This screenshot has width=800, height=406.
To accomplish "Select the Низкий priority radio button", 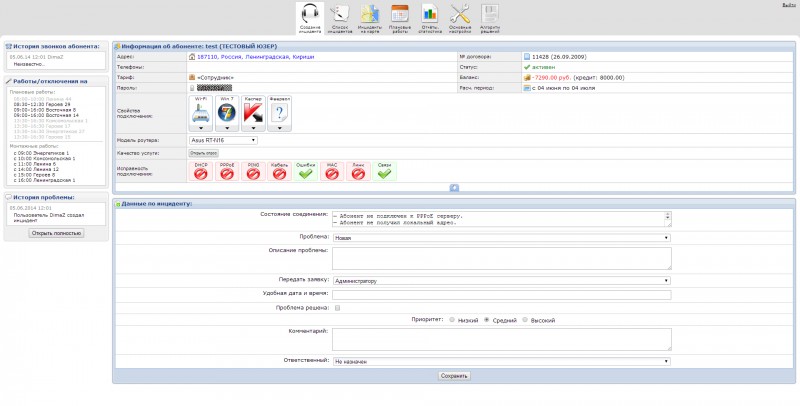I will (x=452, y=320).
